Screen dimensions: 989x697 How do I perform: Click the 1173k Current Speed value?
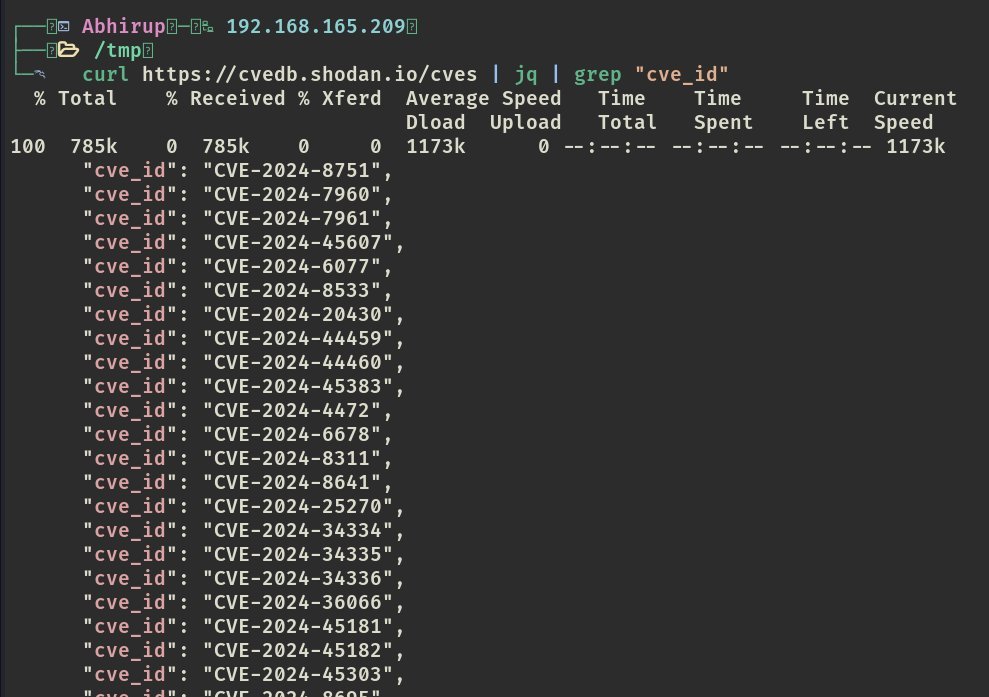pyautogui.click(x=915, y=147)
